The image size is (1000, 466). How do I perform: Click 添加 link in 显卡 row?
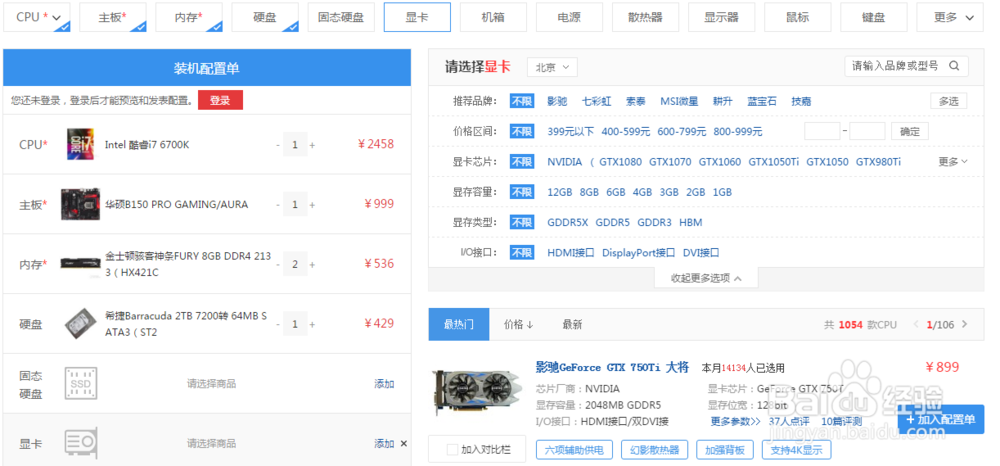click(x=384, y=443)
